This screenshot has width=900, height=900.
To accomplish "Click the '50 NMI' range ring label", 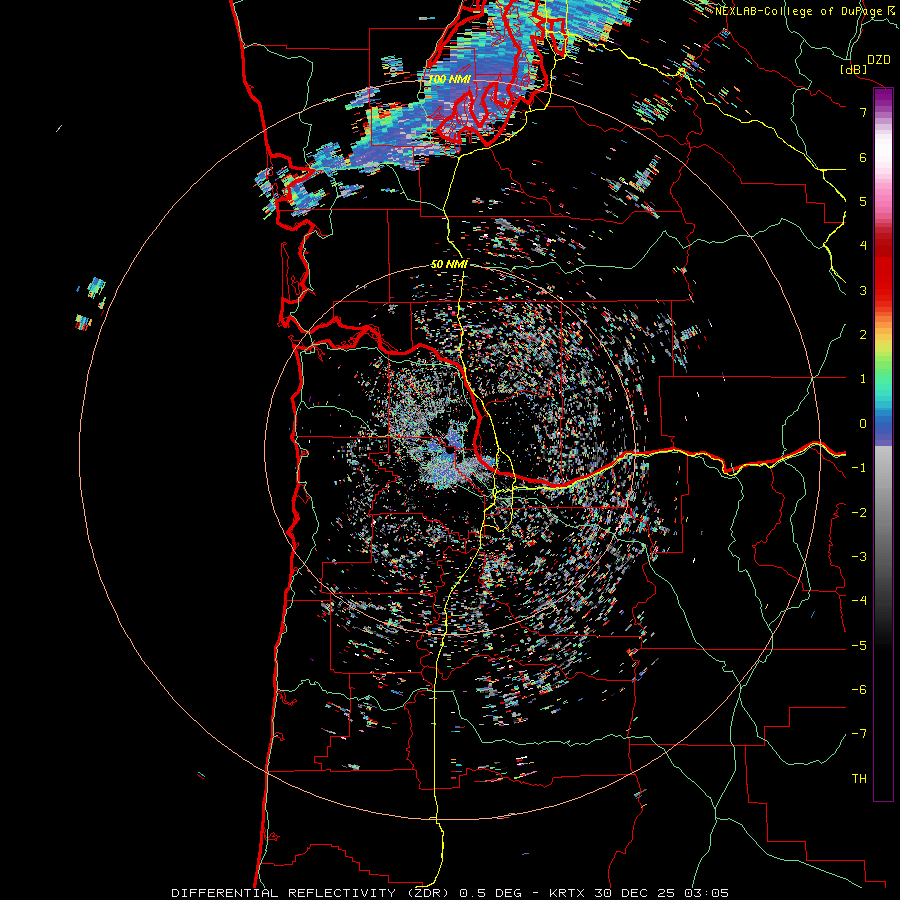I will [x=449, y=264].
